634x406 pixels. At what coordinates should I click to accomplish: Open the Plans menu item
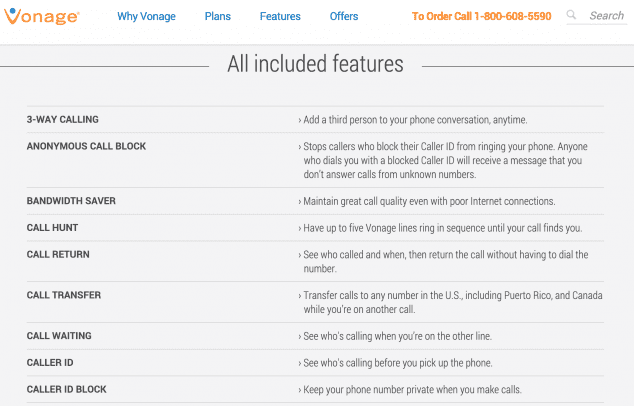[218, 16]
